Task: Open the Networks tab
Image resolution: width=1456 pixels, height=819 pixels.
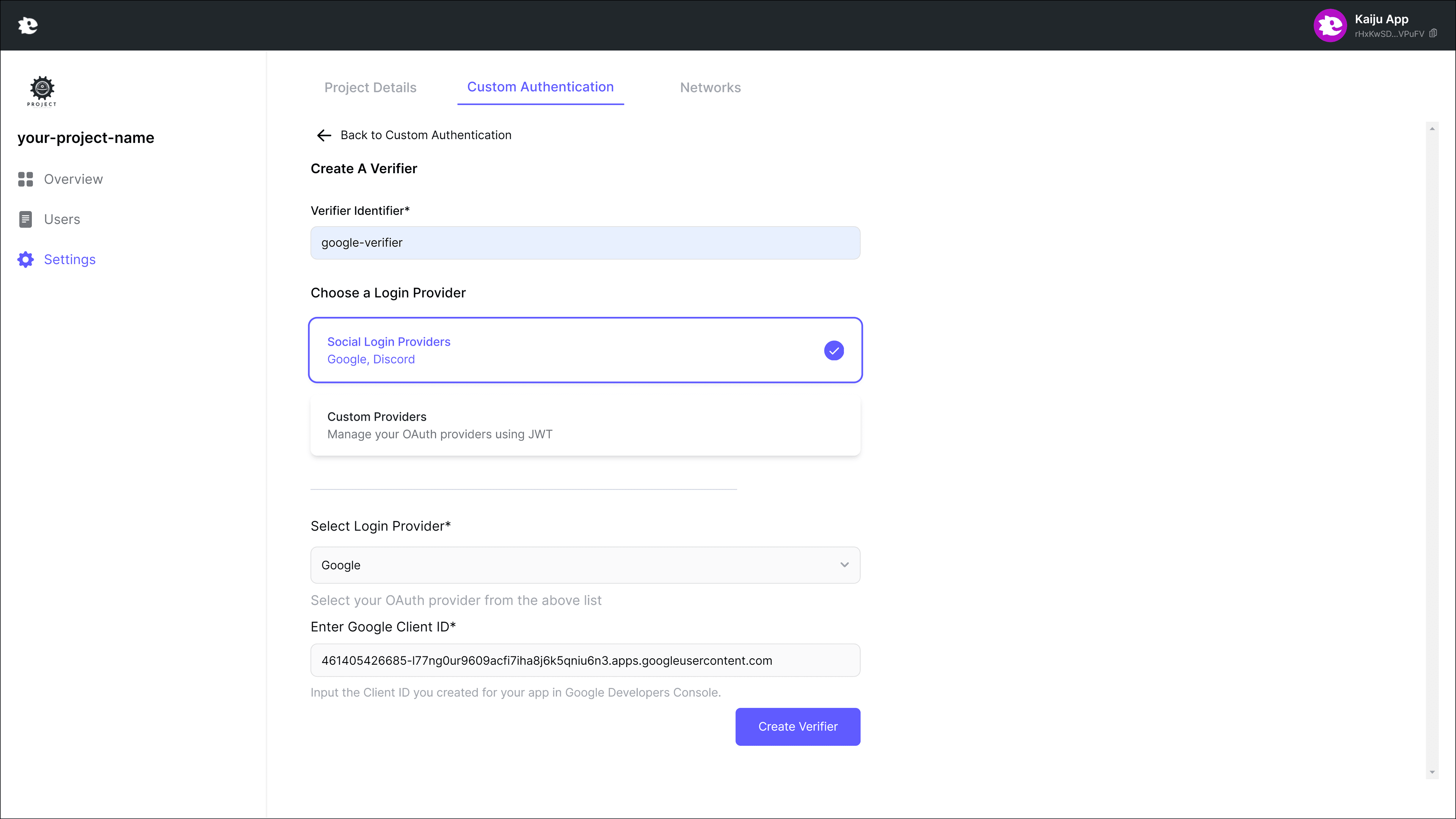Action: [710, 88]
